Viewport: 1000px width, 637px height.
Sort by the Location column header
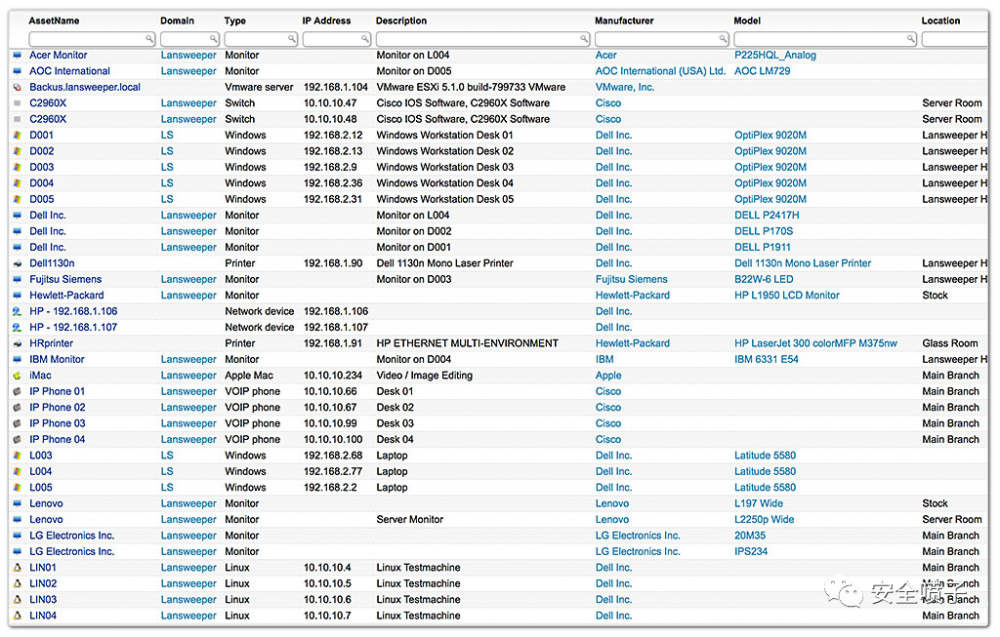pyautogui.click(x=941, y=21)
